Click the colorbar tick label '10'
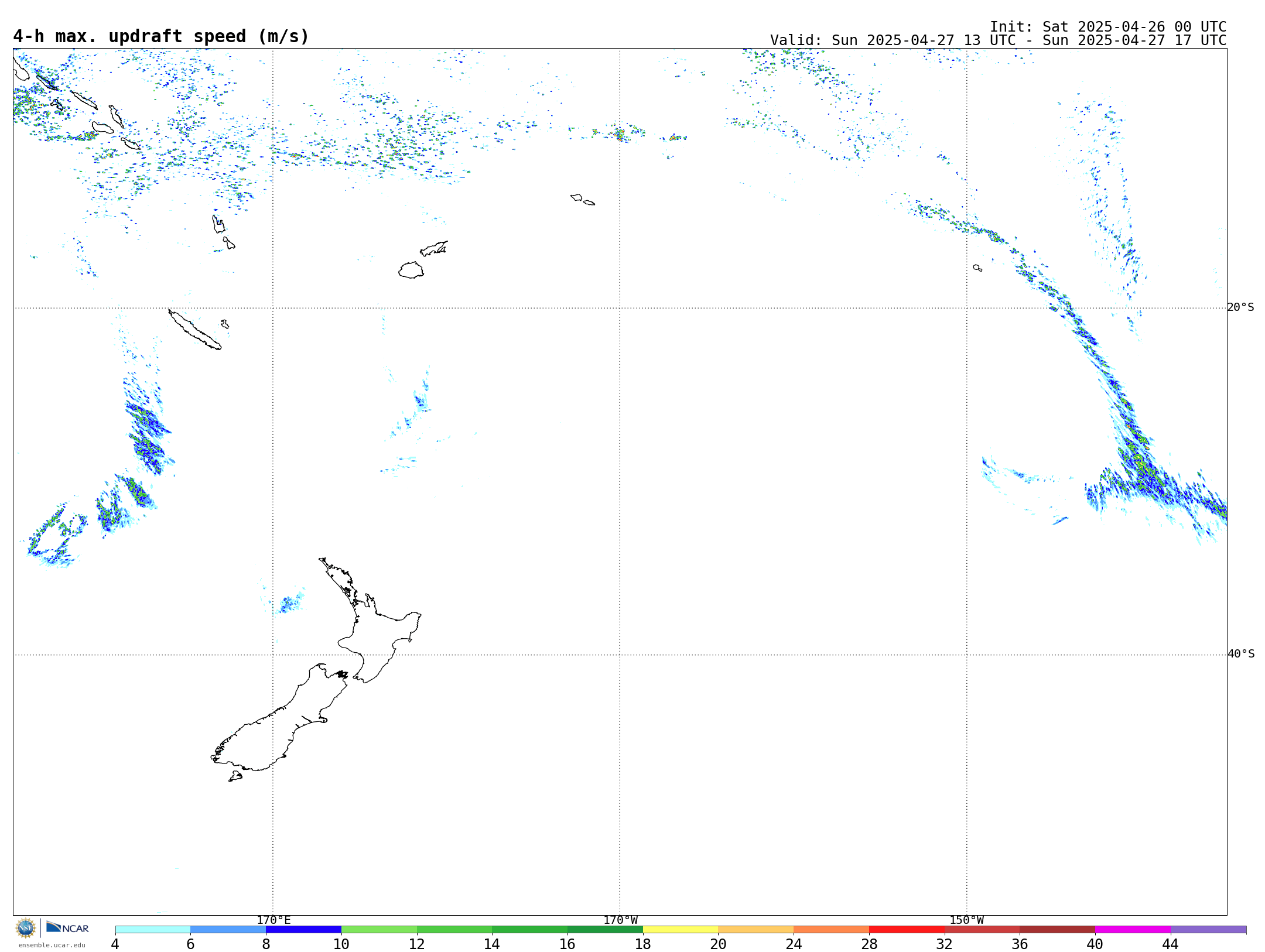The width and height of the screenshot is (1265, 952). [x=341, y=944]
